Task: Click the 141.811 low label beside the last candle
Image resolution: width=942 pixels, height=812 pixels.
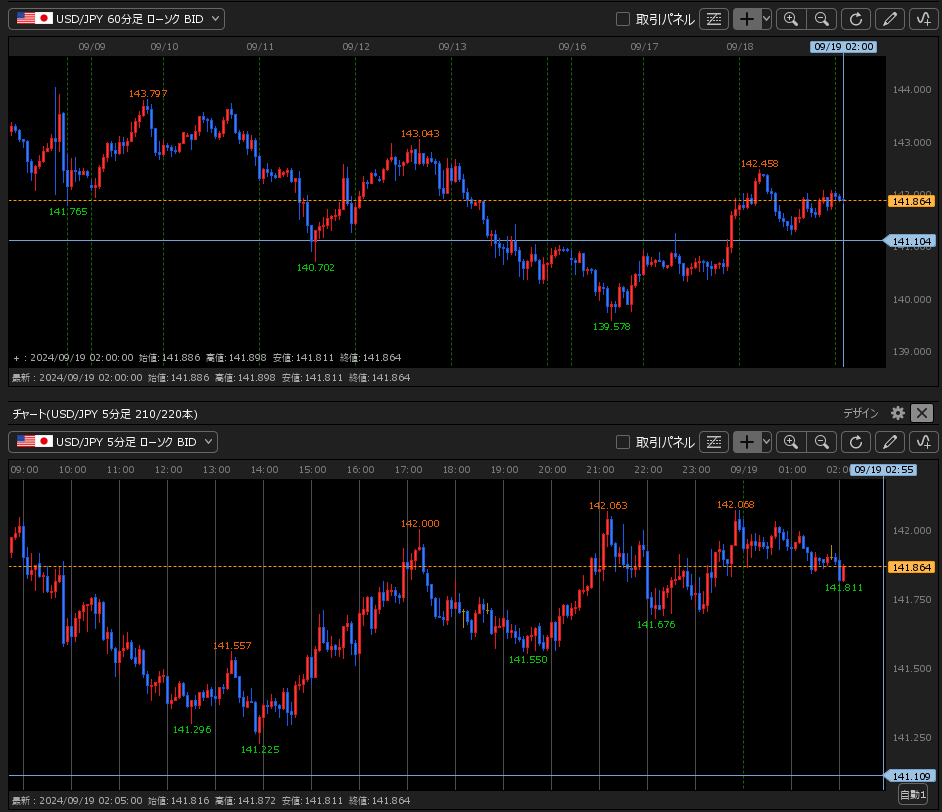Action: click(x=843, y=587)
